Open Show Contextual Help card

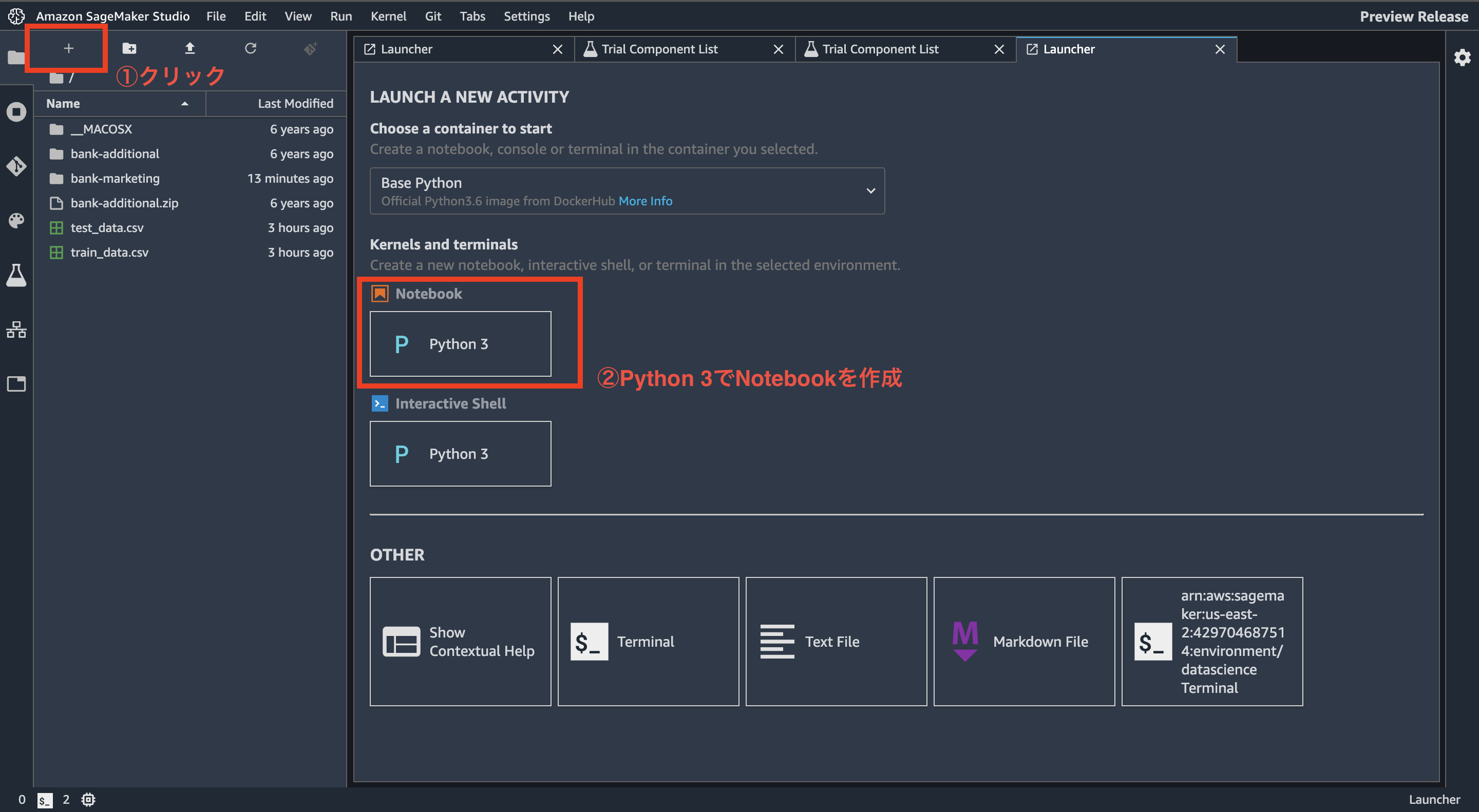click(461, 642)
